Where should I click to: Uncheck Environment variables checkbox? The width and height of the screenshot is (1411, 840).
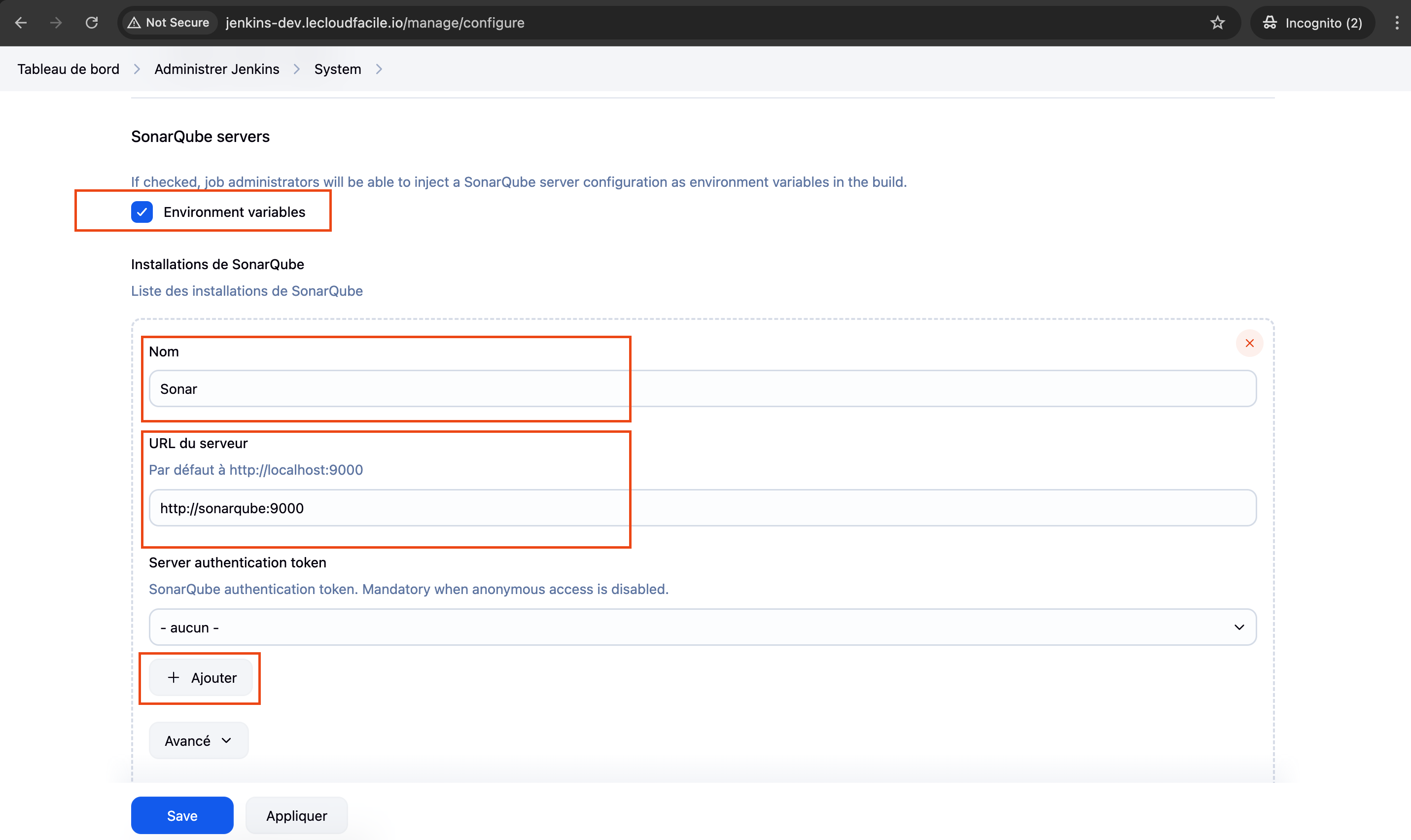pyautogui.click(x=142, y=211)
